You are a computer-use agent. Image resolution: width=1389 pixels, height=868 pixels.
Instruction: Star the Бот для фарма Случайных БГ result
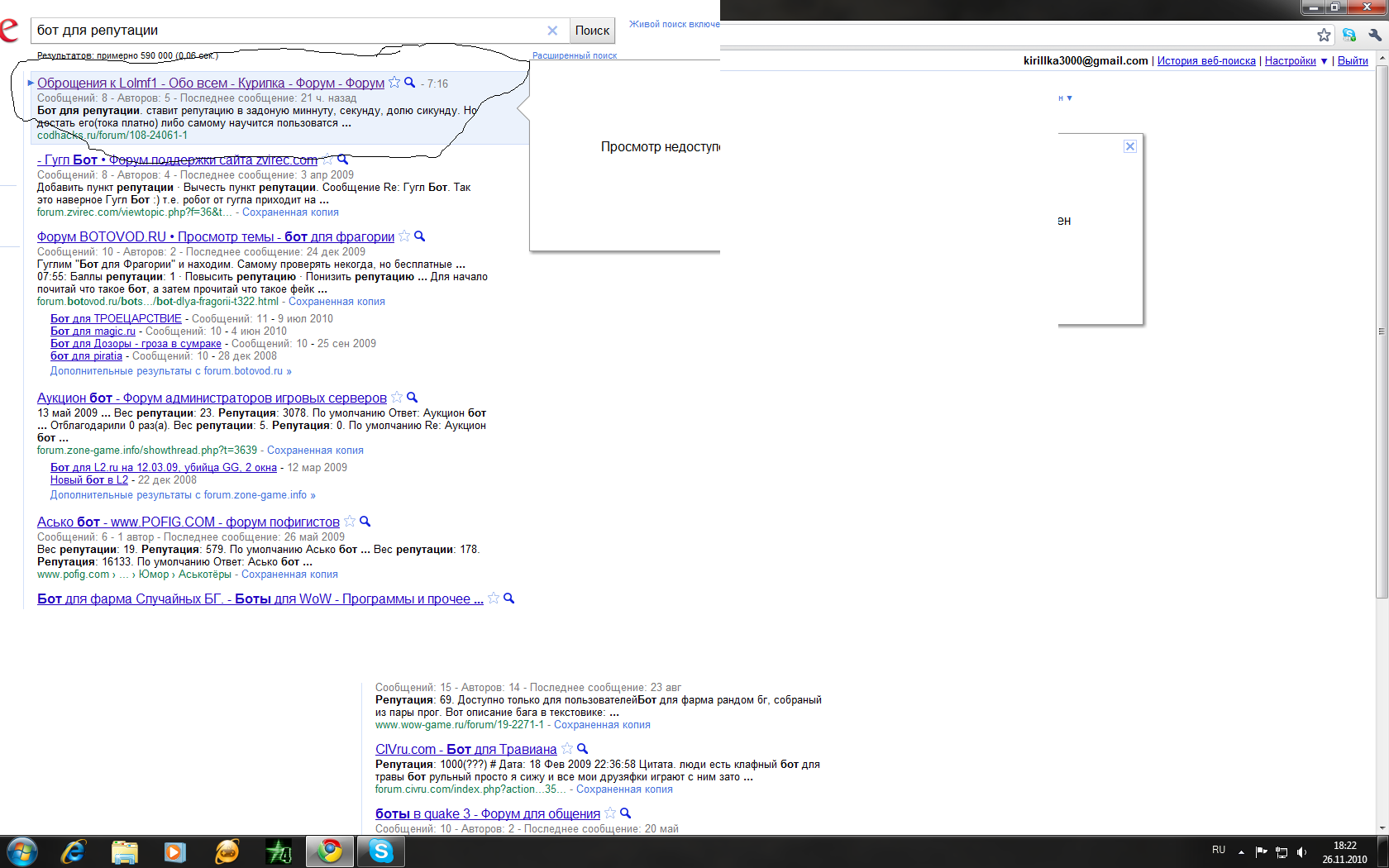coord(494,599)
